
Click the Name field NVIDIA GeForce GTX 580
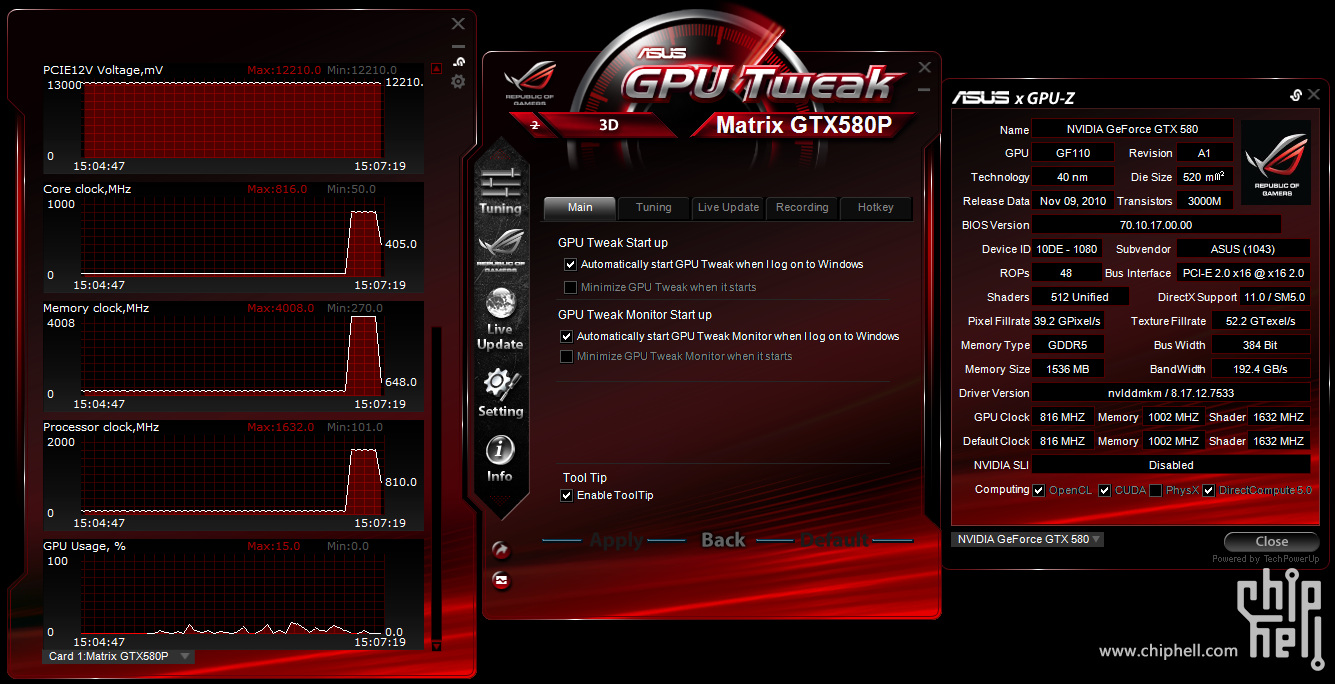click(1133, 129)
